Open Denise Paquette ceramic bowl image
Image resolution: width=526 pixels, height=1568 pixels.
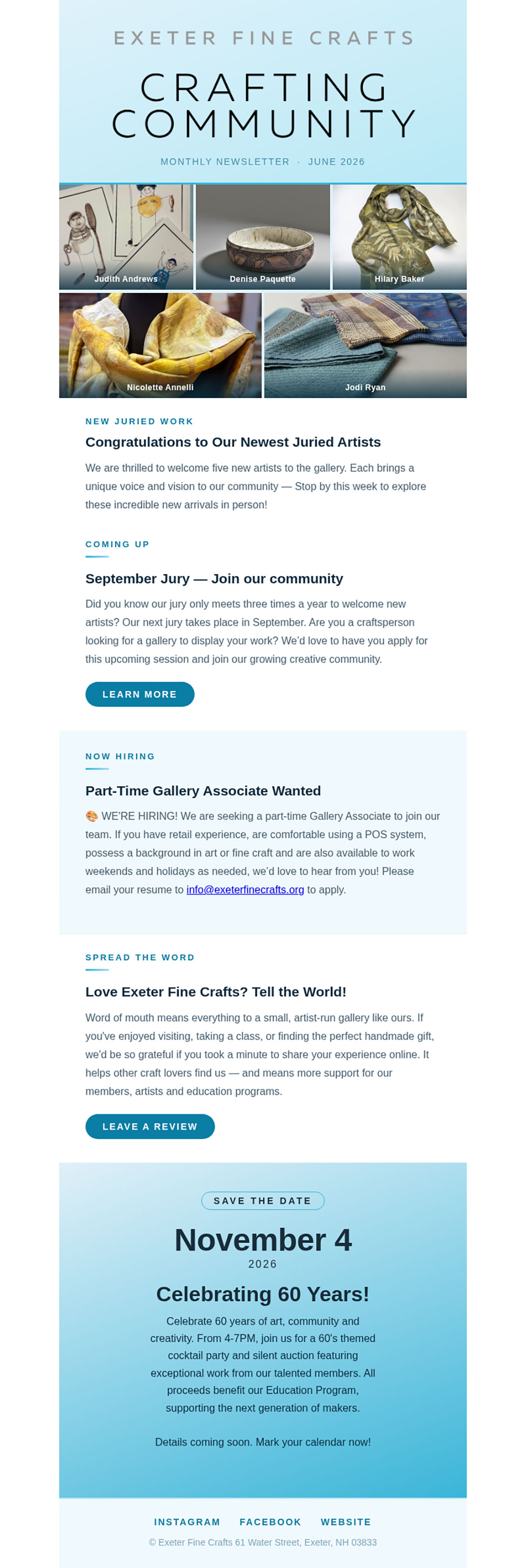[263, 237]
